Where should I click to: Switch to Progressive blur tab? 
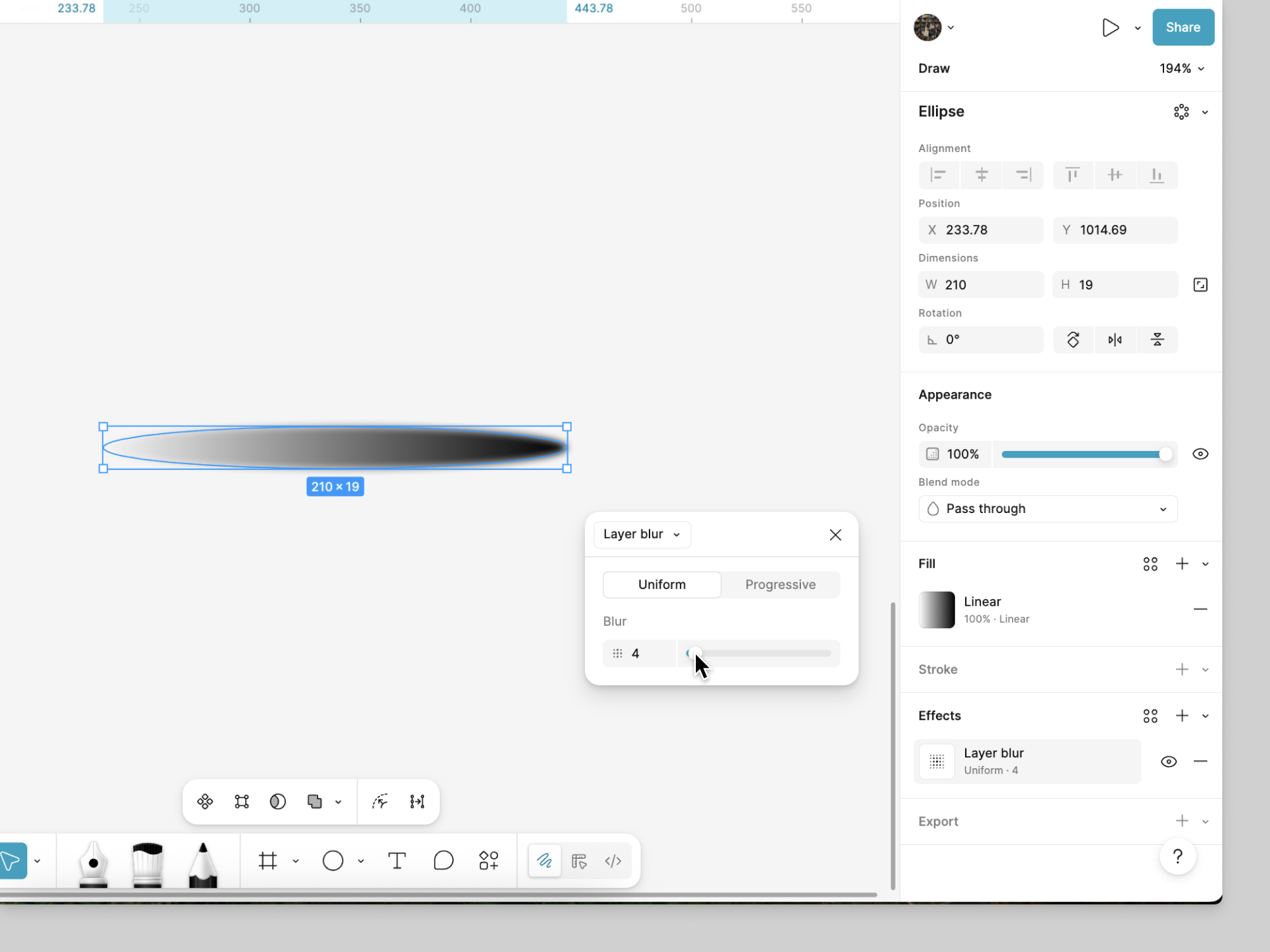click(781, 584)
